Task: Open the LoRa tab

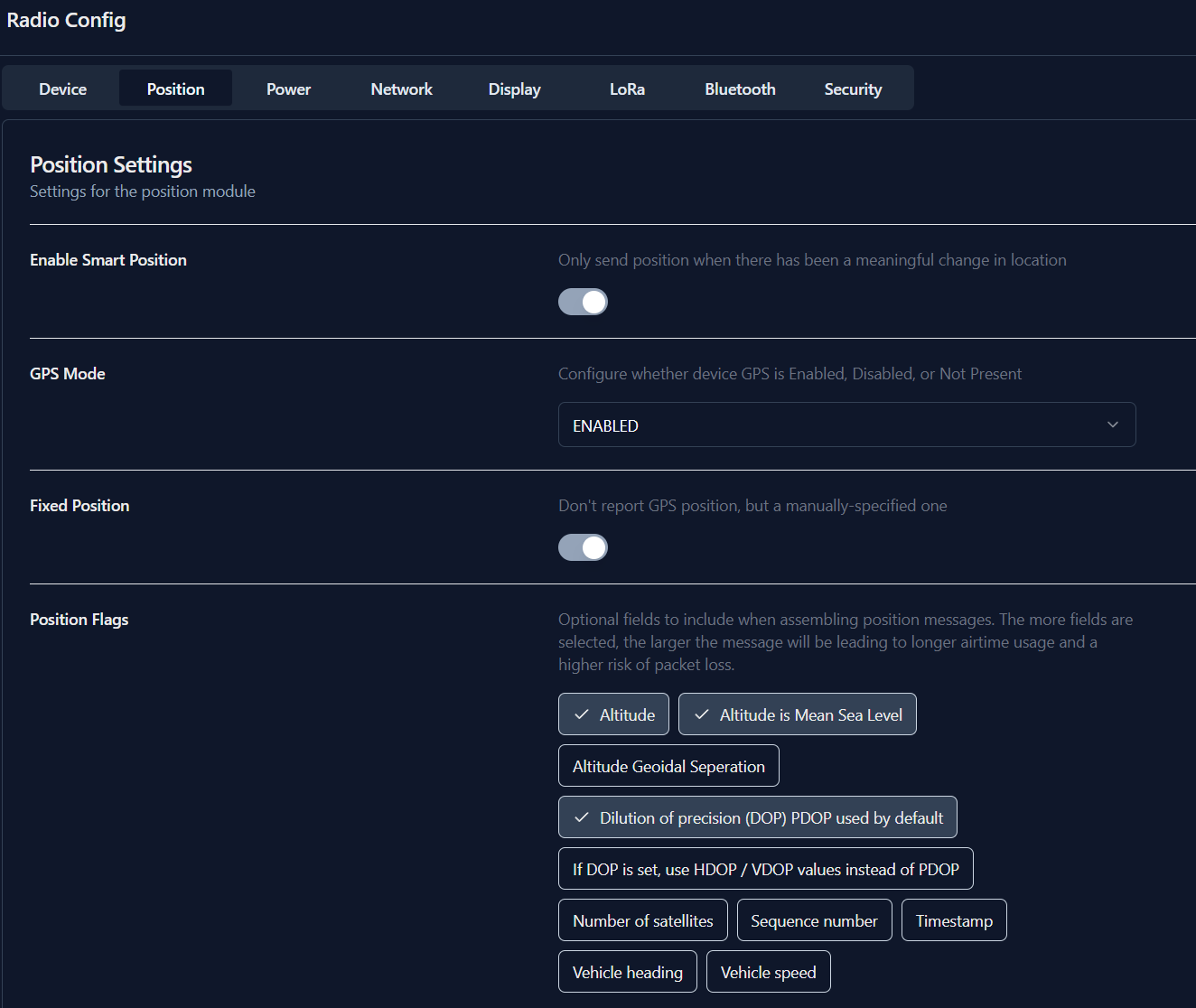Action: coord(627,89)
